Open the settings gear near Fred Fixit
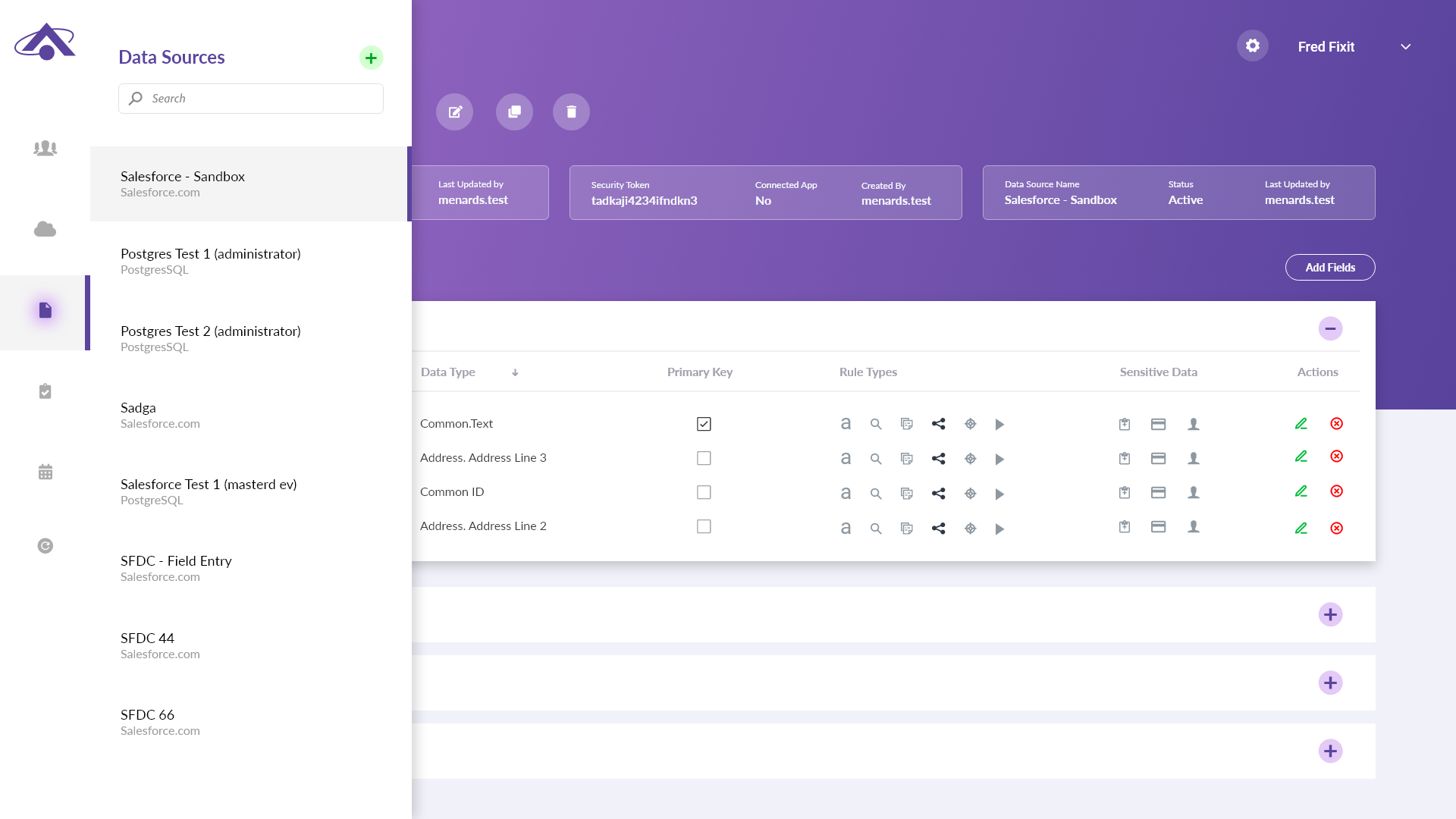Viewport: 1456px width, 819px height. (x=1252, y=45)
